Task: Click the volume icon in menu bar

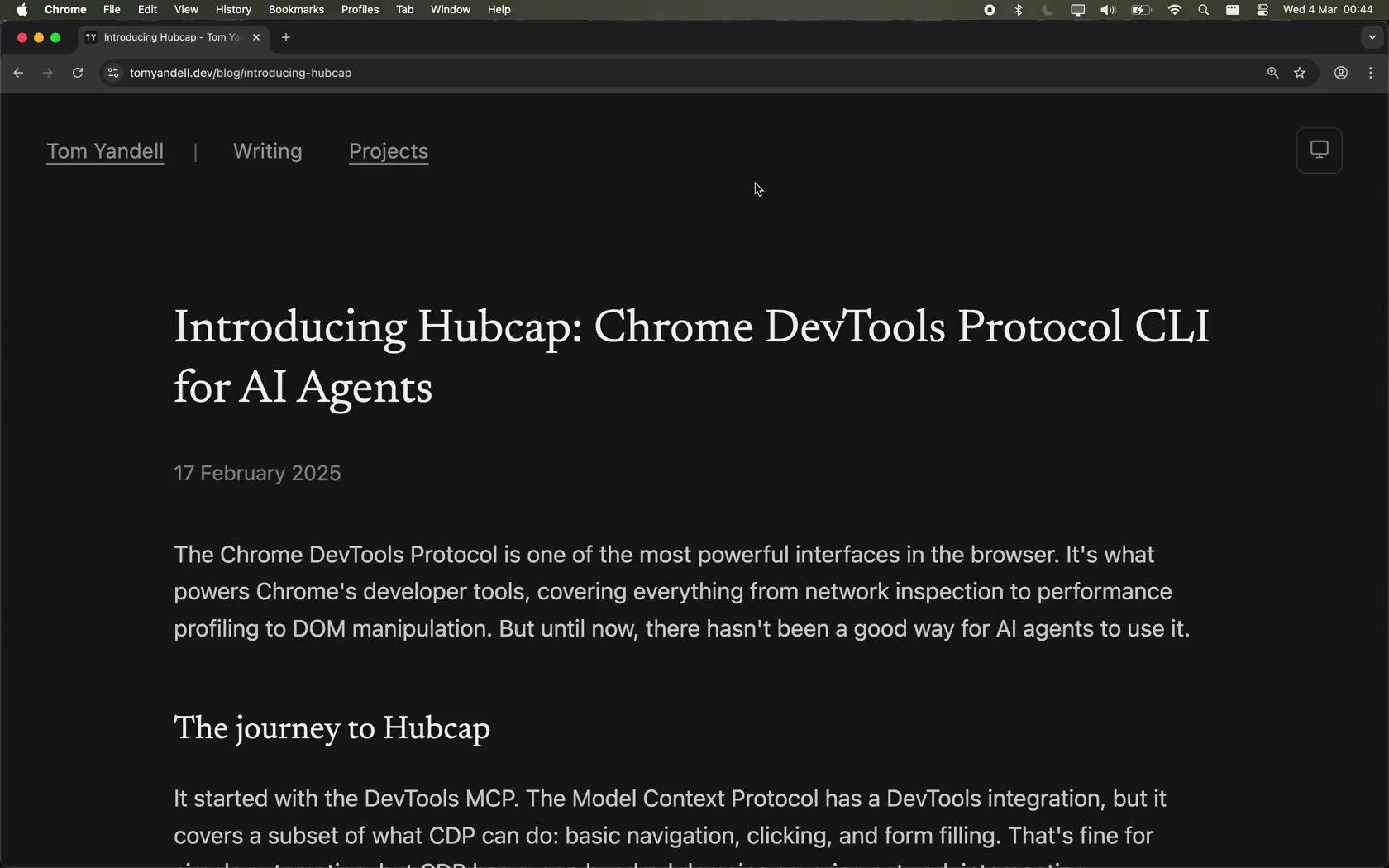Action: point(1107,10)
